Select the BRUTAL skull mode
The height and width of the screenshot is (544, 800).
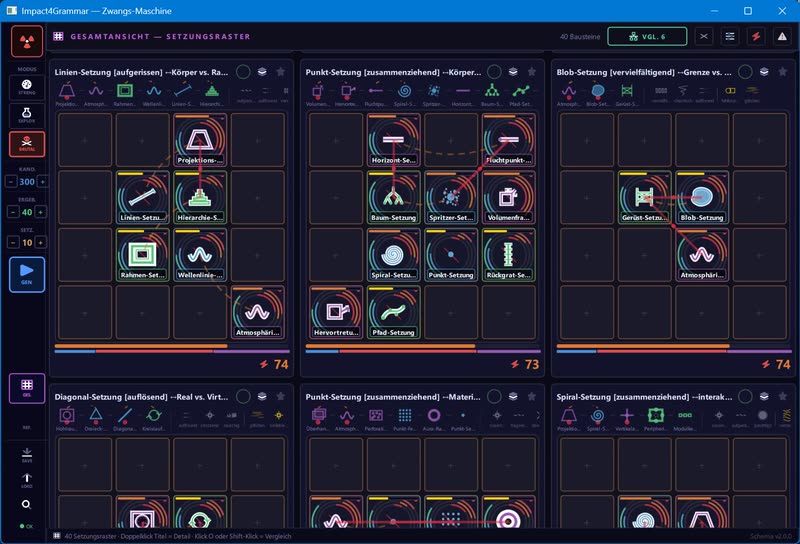(27, 144)
